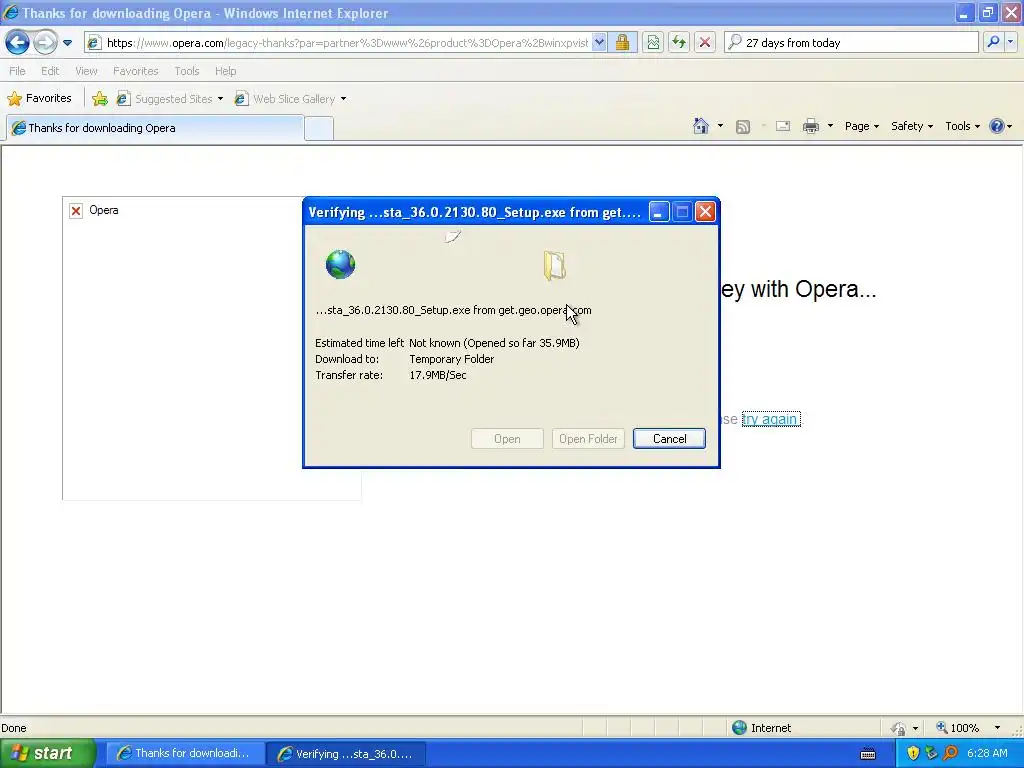Click the Print printer icon
Viewport: 1024px width, 768px height.
810,126
